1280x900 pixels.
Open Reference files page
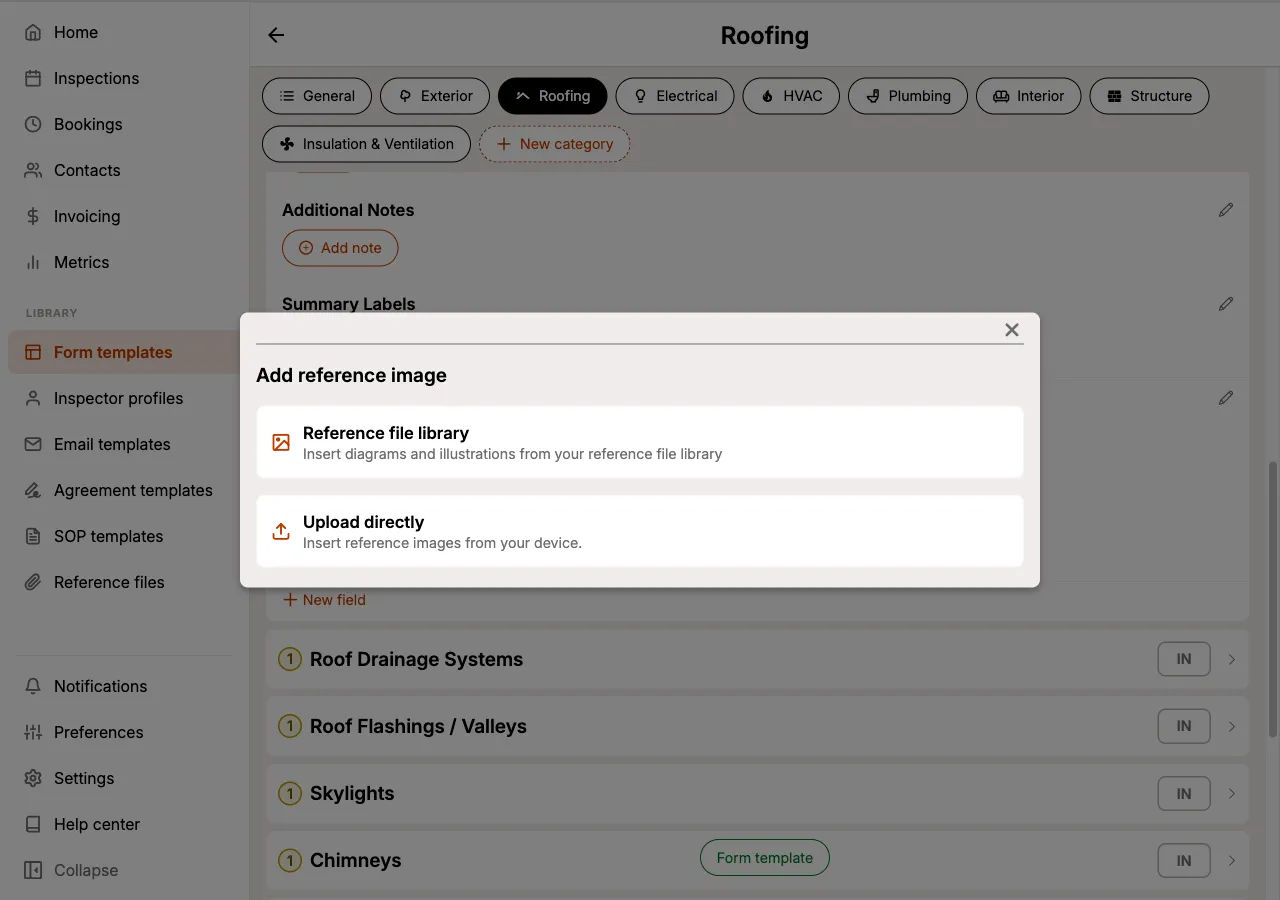(124, 582)
